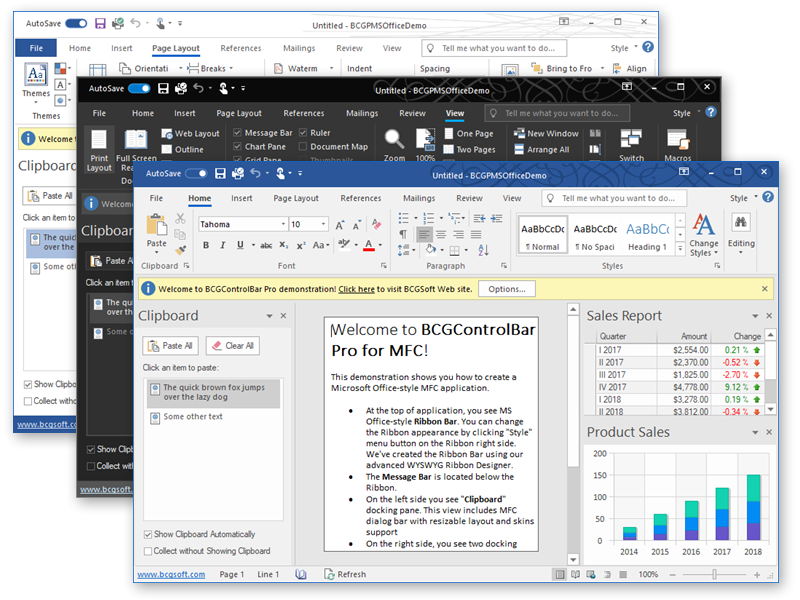800x600 pixels.
Task: Toggle Show Clipboard Automatically checkbox
Action: [146, 533]
